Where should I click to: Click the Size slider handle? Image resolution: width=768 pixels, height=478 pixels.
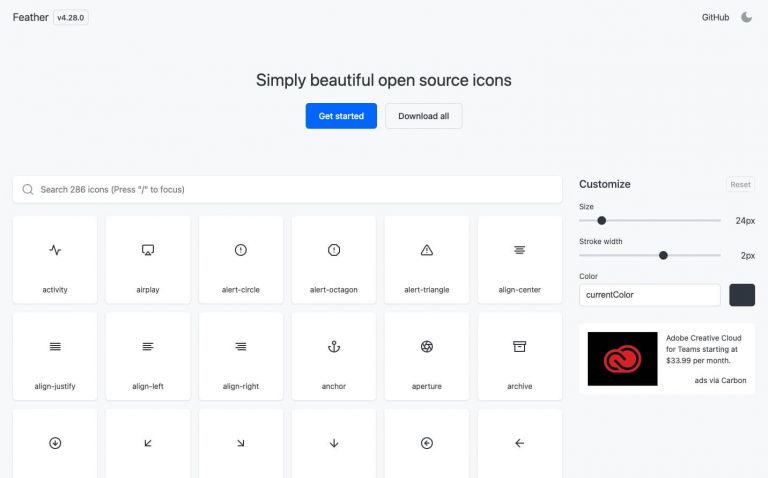click(601, 220)
